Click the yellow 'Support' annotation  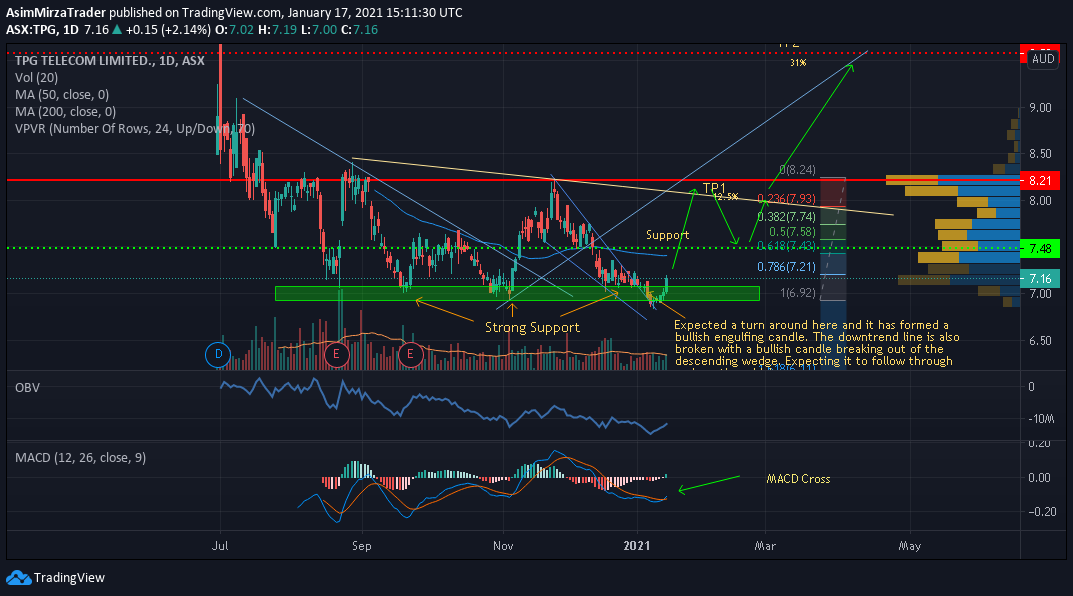pyautogui.click(x=667, y=235)
